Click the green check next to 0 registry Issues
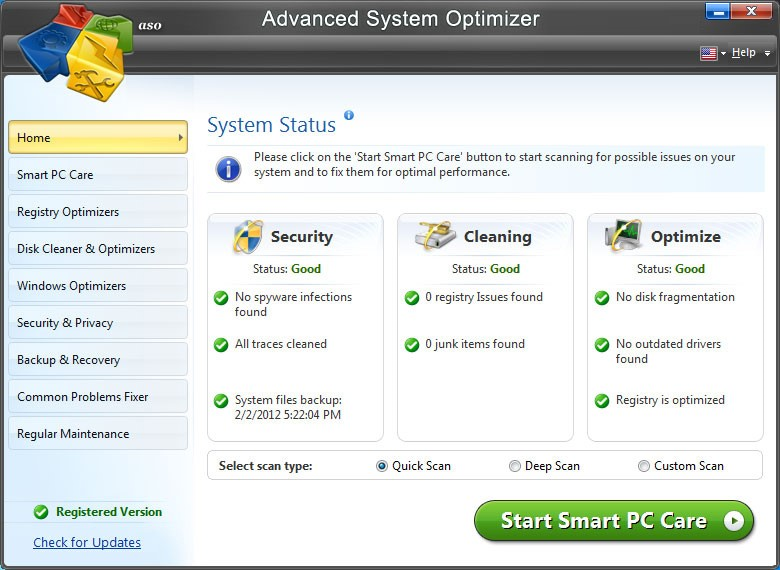This screenshot has width=780, height=570. pyautogui.click(x=412, y=298)
